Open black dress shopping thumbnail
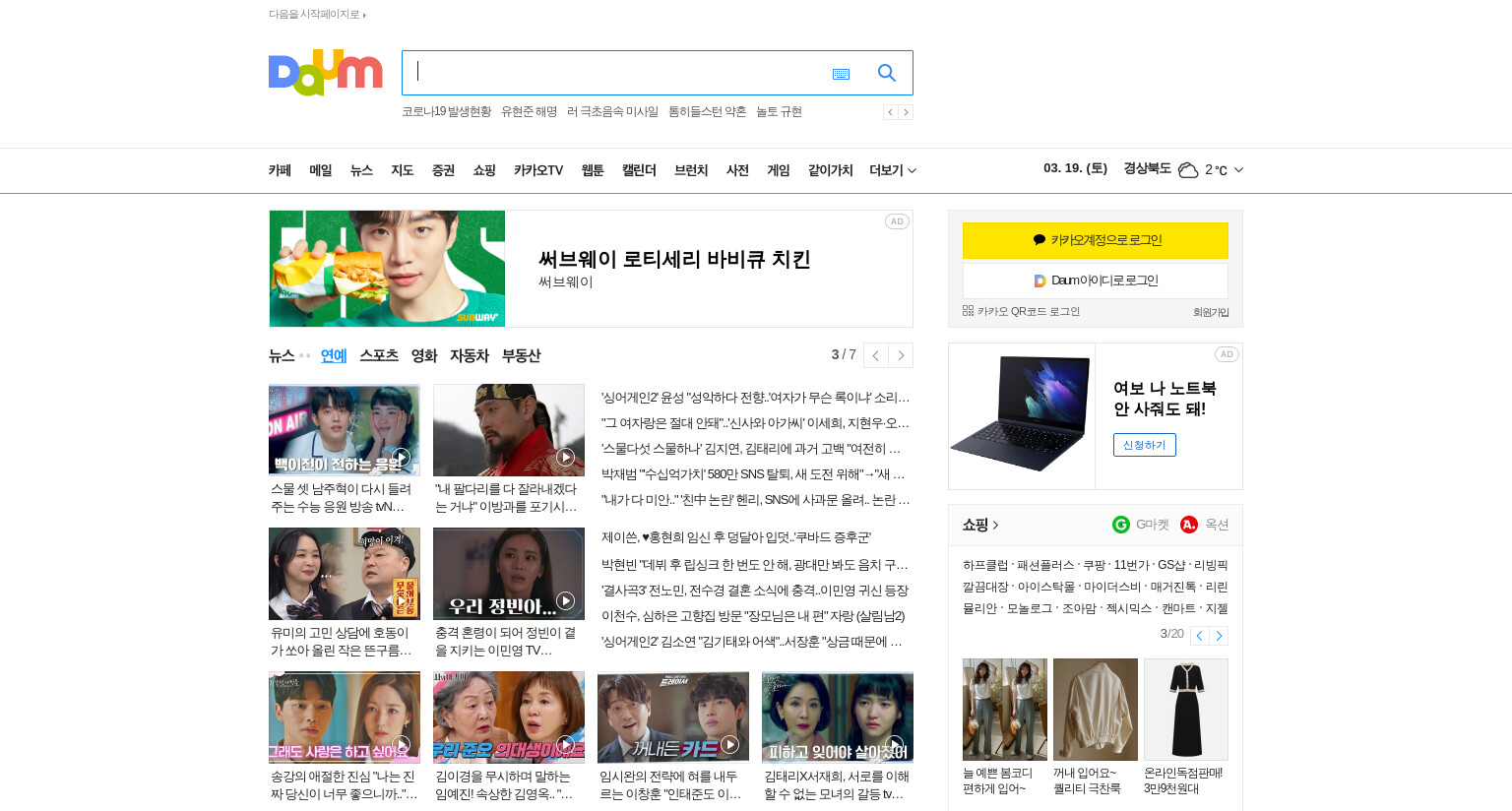Screen dimensions: 1512x811 coord(1186,710)
